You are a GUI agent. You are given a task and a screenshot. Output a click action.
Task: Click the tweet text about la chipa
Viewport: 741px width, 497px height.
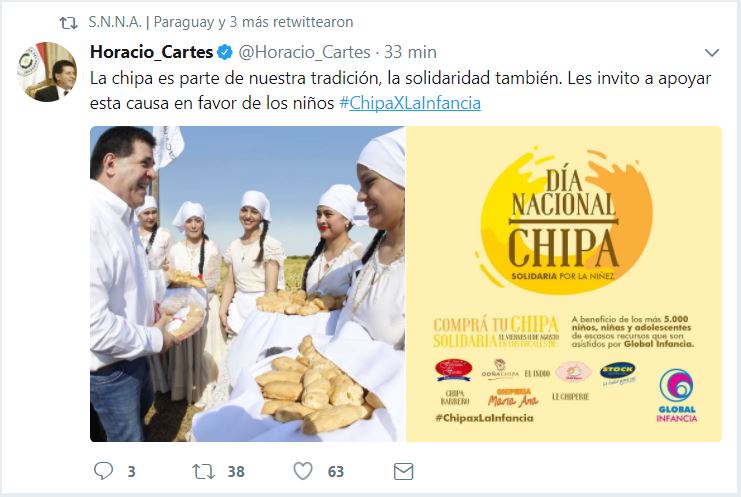pyautogui.click(x=400, y=90)
